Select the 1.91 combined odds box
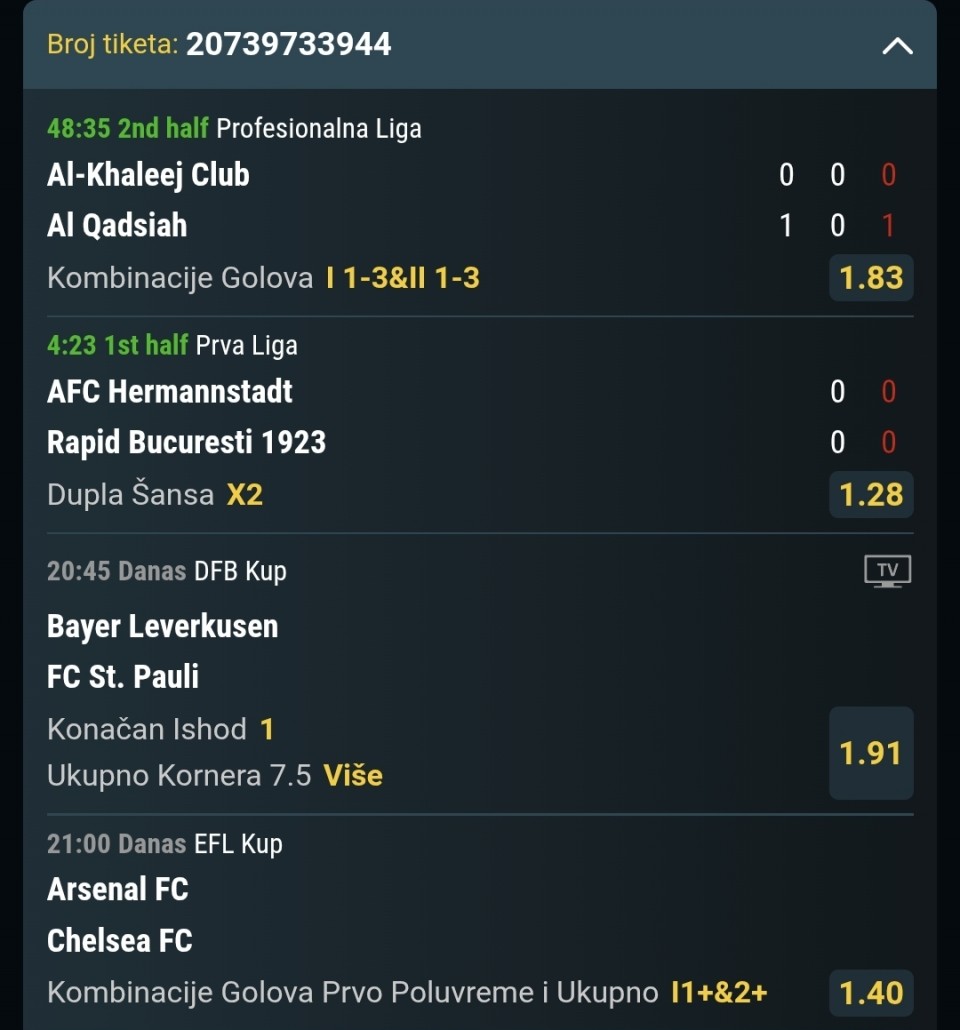 pos(871,753)
